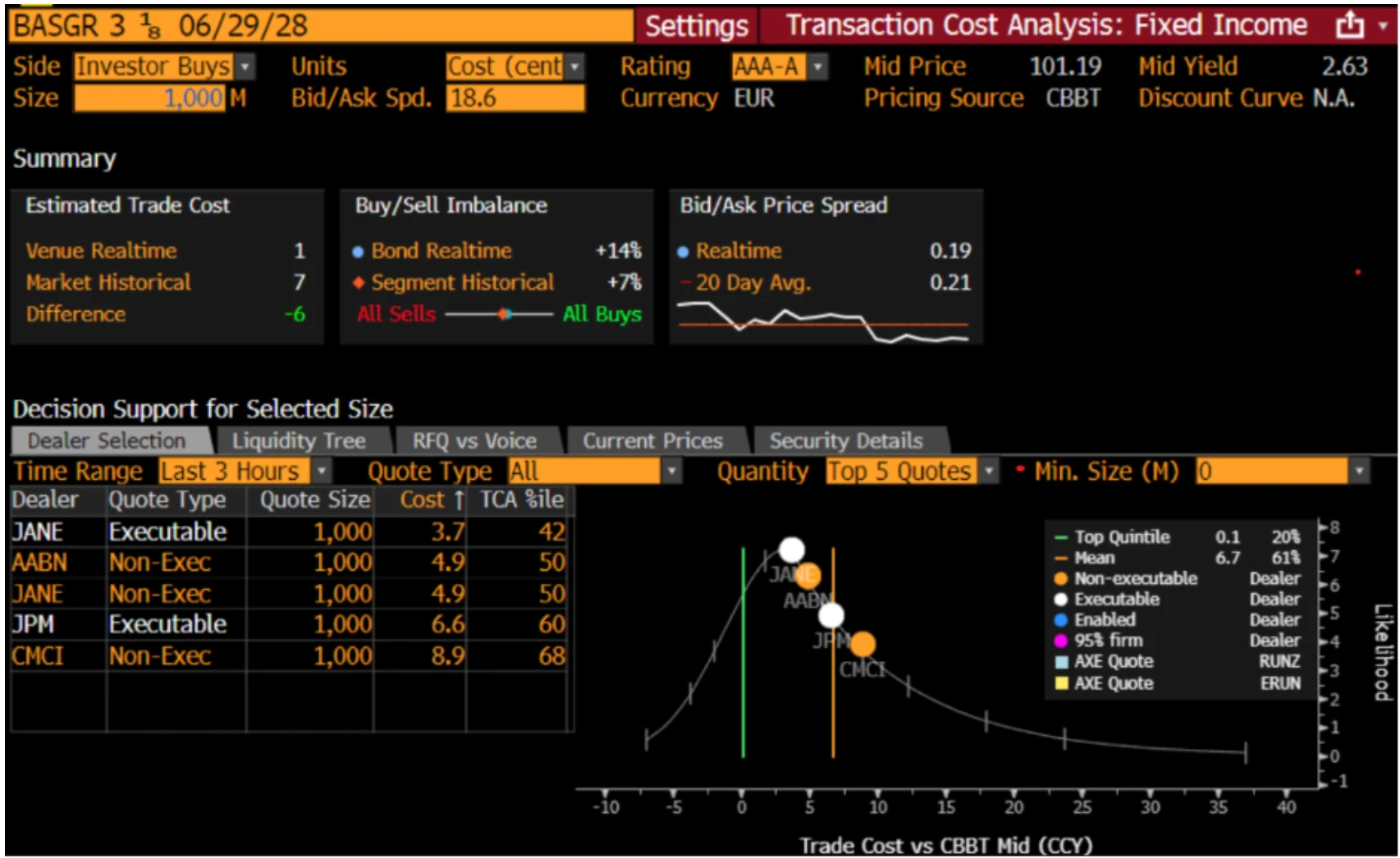Open the Time Range Last 3 Hours dropdown

click(322, 472)
